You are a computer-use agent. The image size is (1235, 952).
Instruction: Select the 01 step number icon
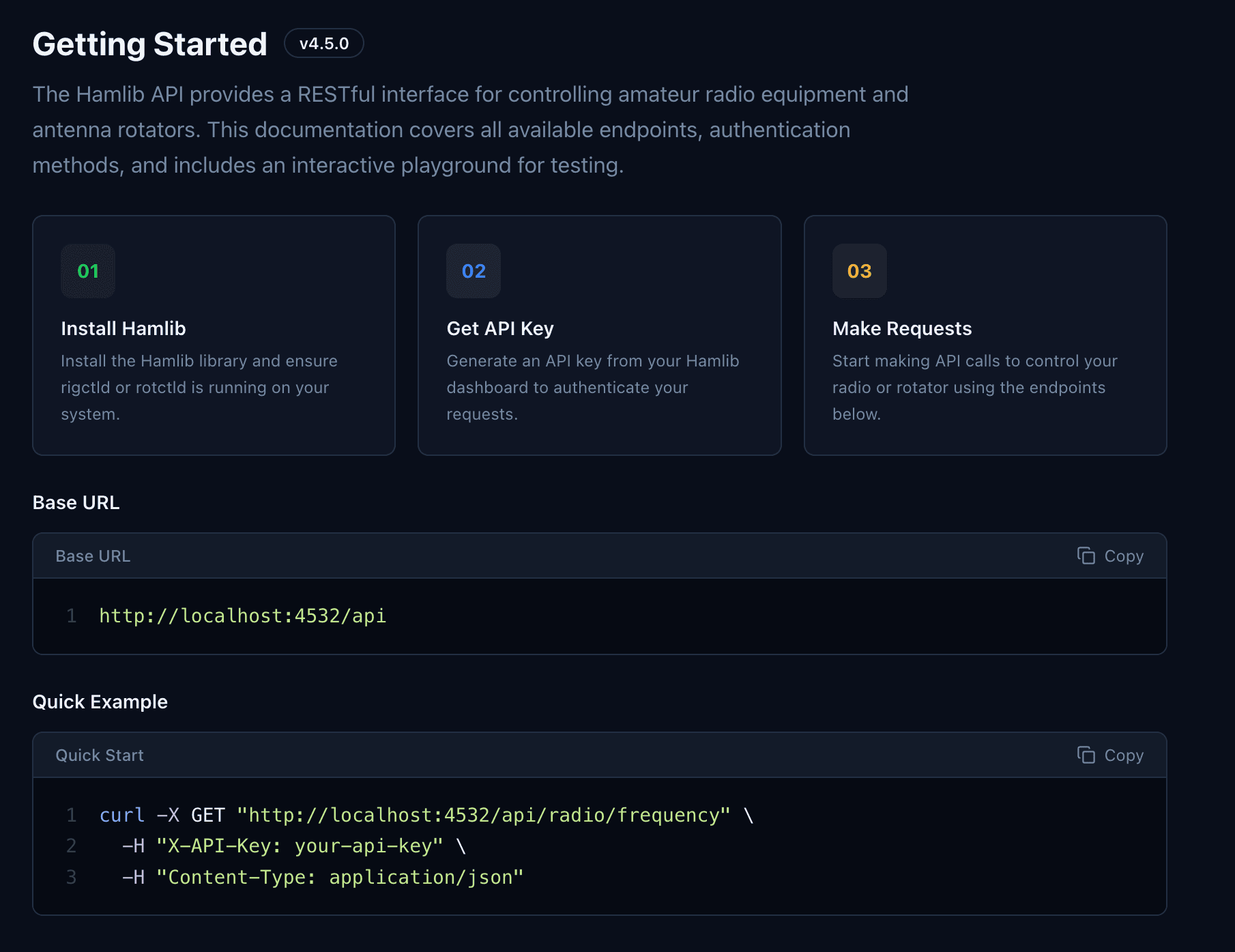(87, 271)
